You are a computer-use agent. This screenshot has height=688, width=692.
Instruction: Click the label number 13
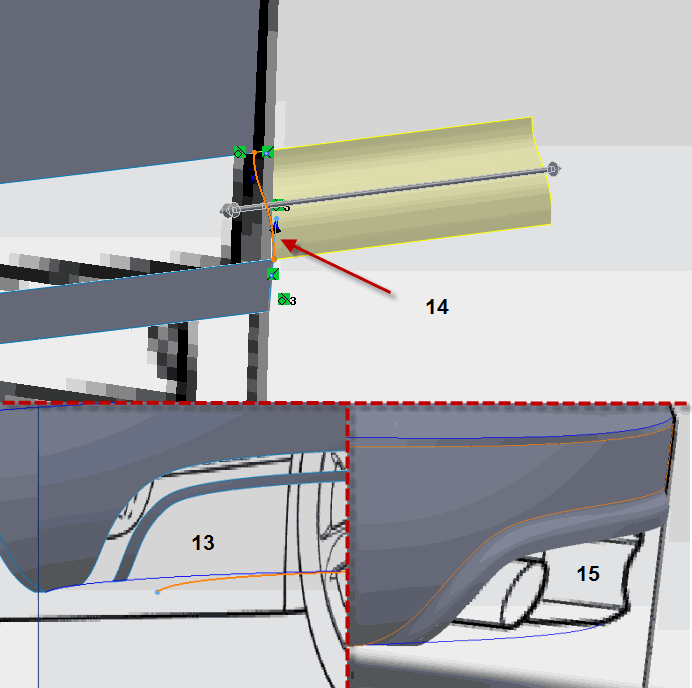coord(203,542)
